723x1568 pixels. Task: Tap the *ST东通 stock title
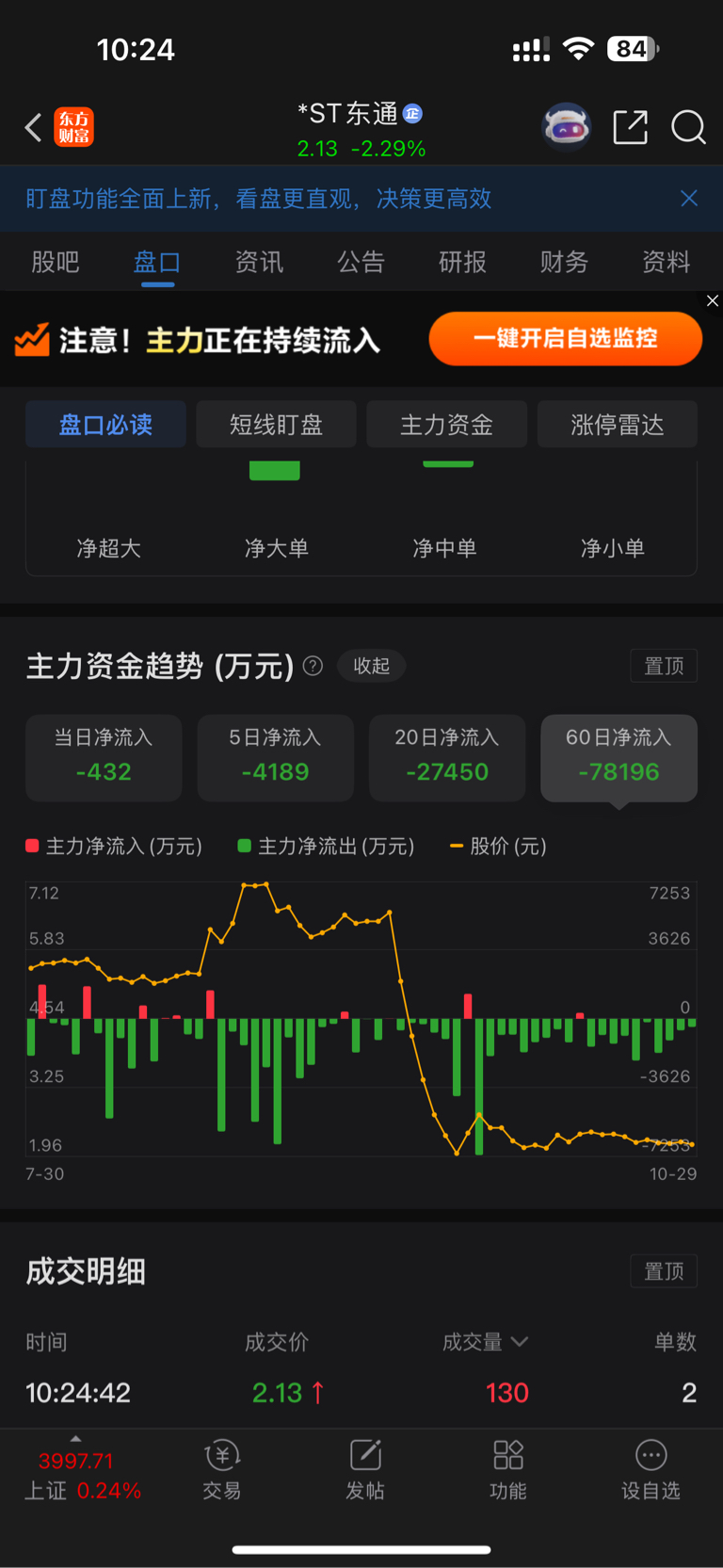click(x=348, y=114)
